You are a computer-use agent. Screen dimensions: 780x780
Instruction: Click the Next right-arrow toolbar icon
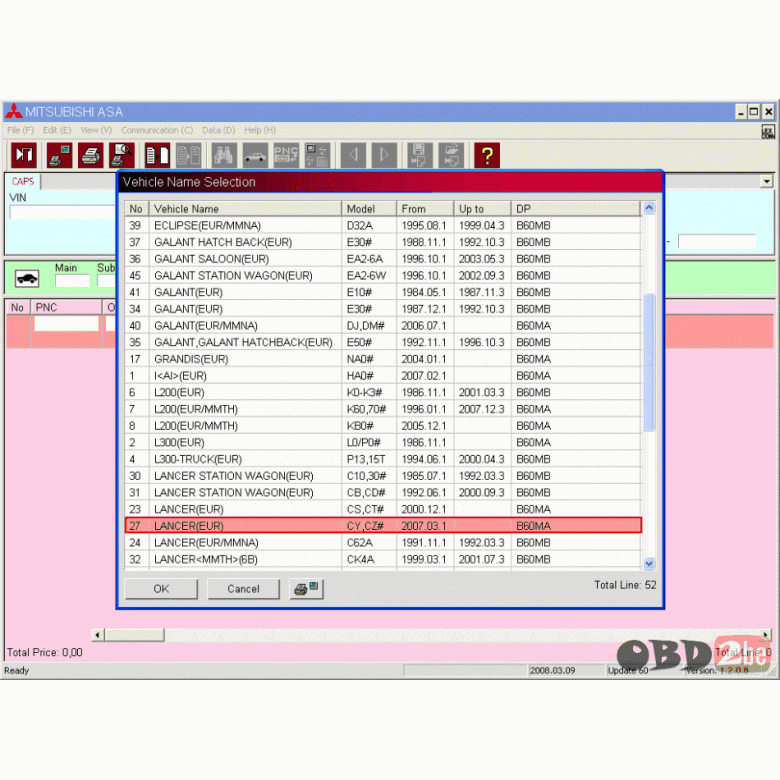385,155
